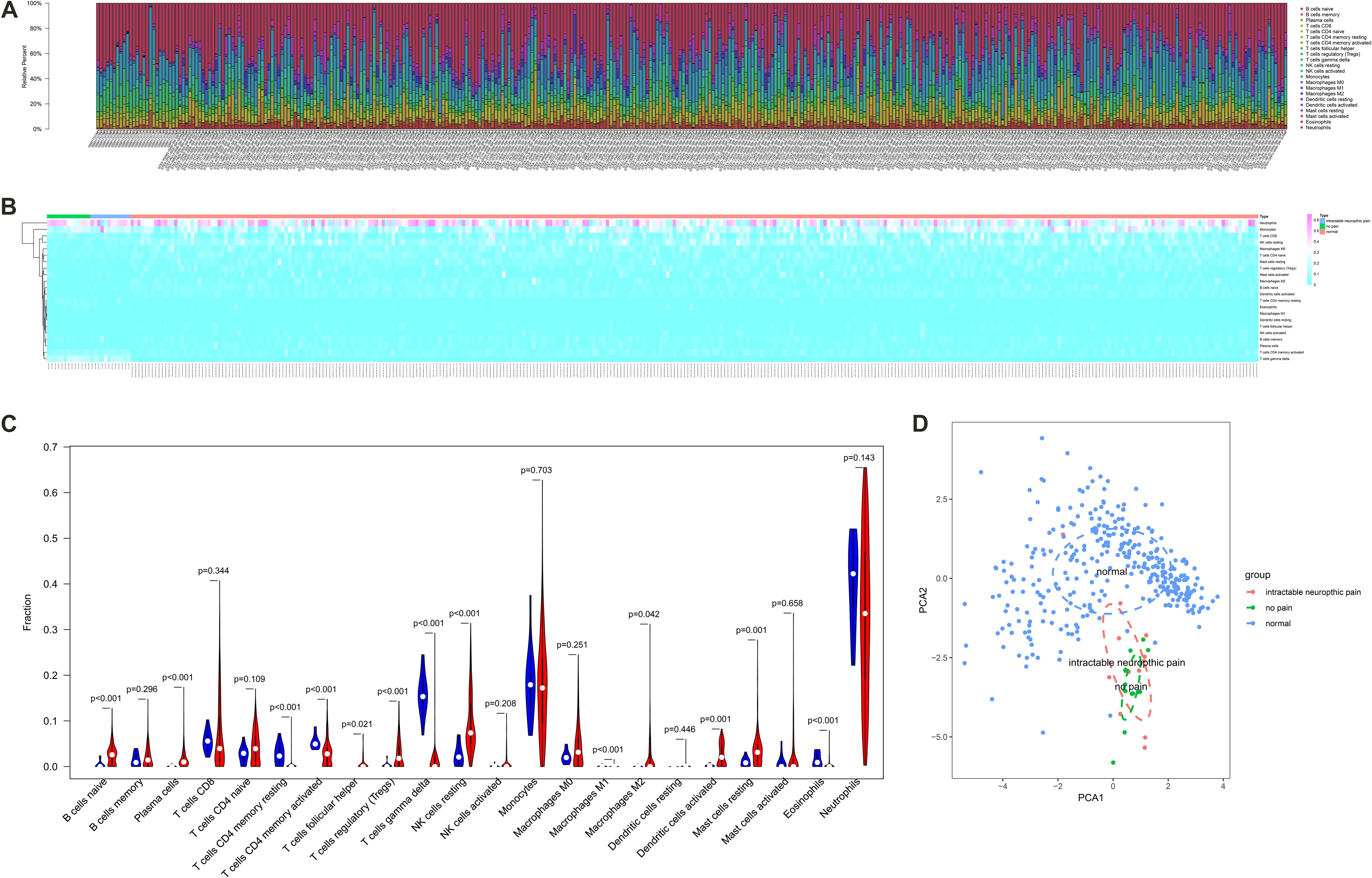This screenshot has height=878, width=1372.
Task: Click the p=0.021 label in panel C
Action: (x=357, y=724)
